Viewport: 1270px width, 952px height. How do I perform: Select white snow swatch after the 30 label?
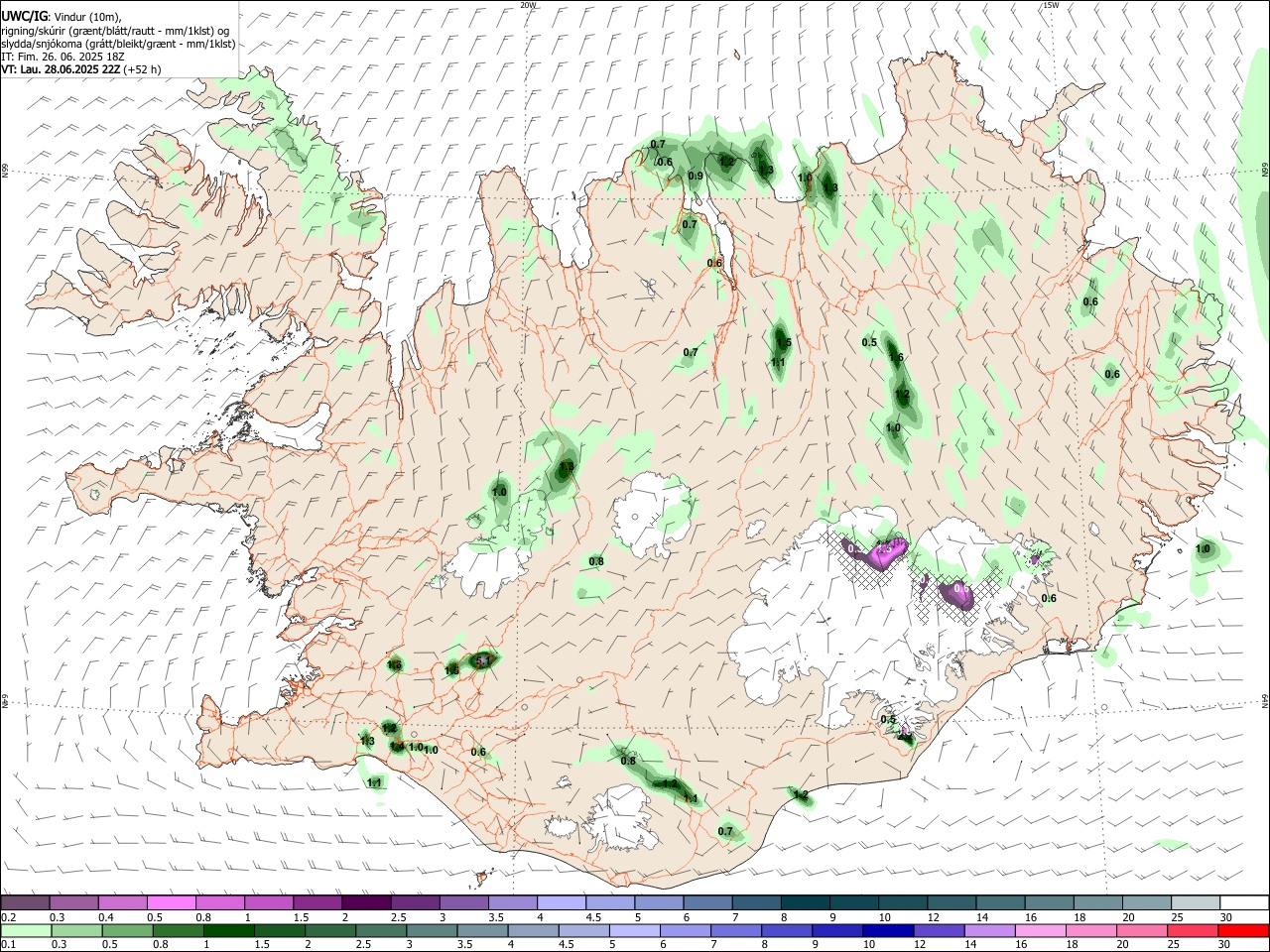pyautogui.click(x=1245, y=903)
